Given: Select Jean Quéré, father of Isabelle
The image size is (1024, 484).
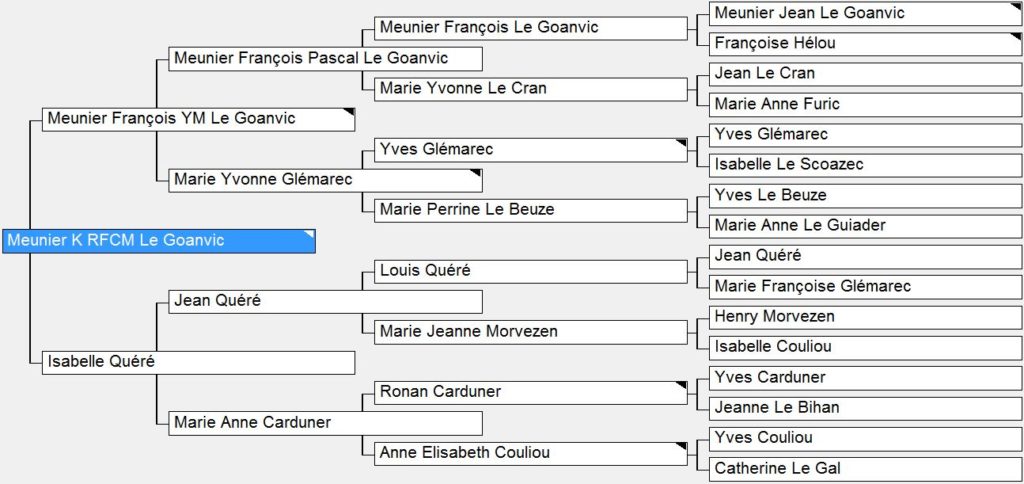Looking at the screenshot, I should coord(325,302).
